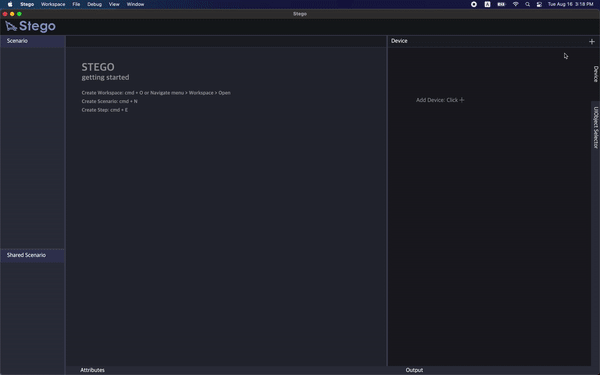Screen dimensions: 600x375
Task: Switch to the UIObject Selector side tab
Action: click(595, 127)
